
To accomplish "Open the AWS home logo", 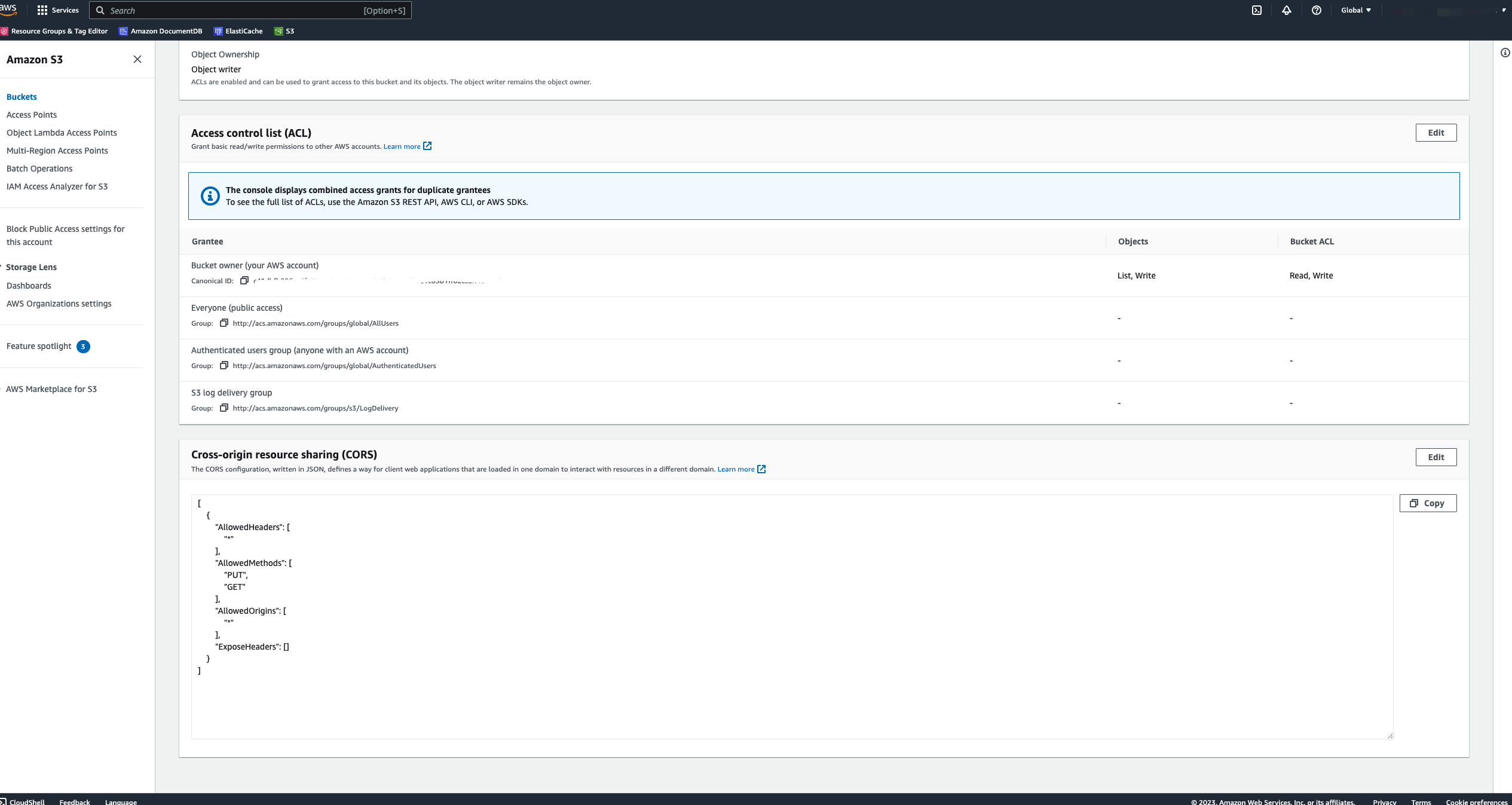I will pos(8,10).
